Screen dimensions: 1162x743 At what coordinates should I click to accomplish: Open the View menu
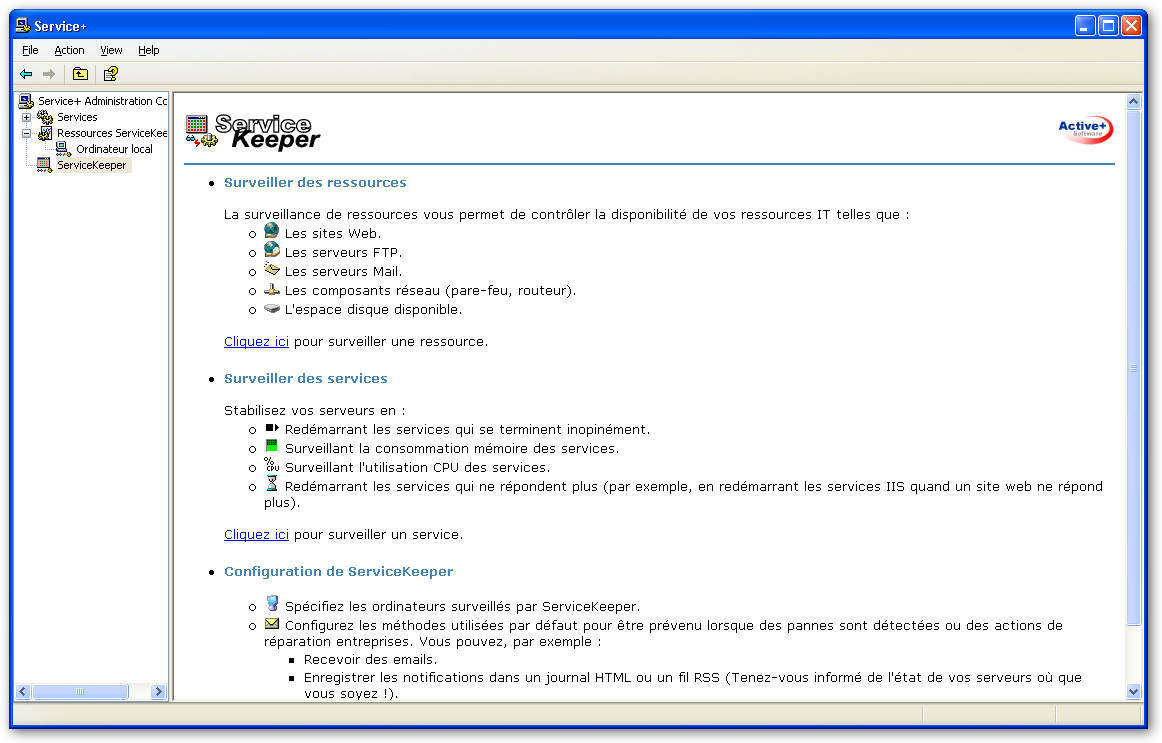pos(111,50)
